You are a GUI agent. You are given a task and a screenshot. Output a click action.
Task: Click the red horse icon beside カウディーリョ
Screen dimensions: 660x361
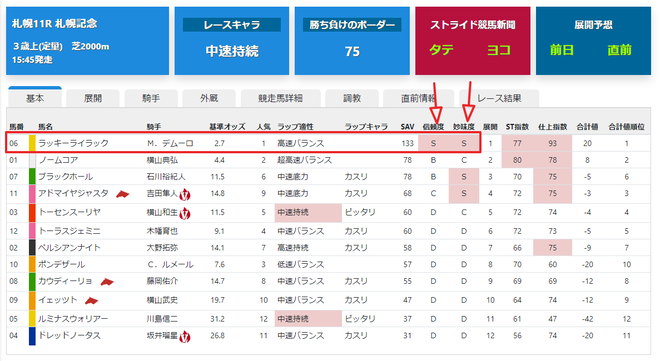107,281
